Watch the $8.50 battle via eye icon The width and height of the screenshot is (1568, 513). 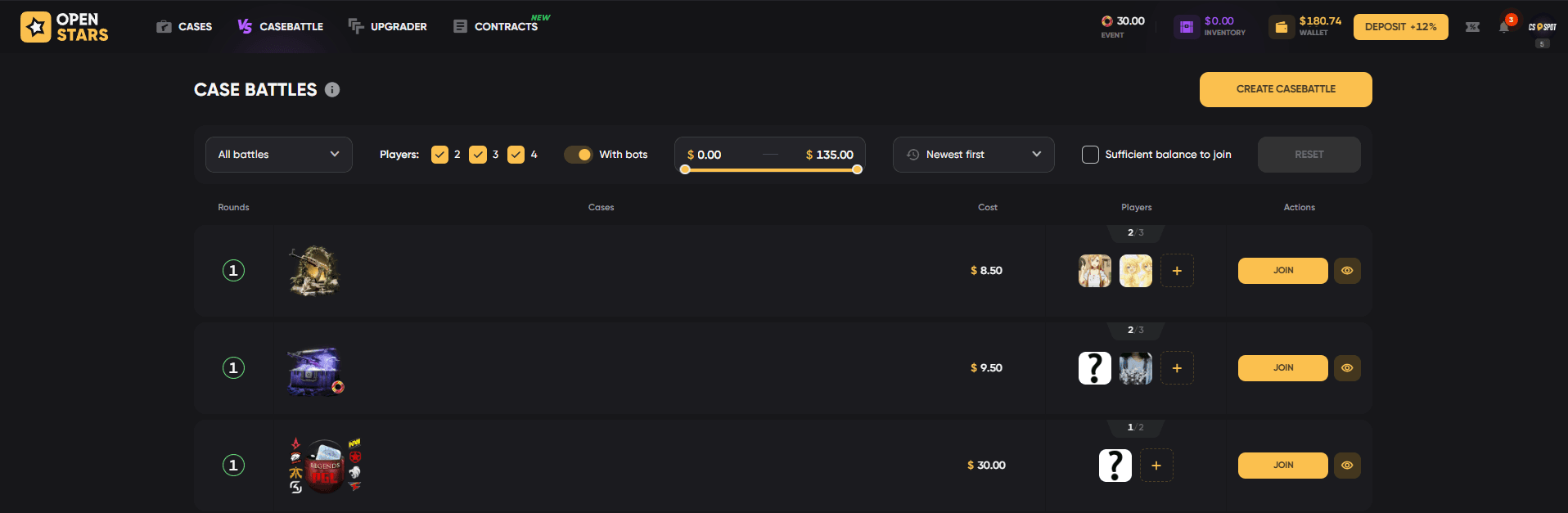pyautogui.click(x=1347, y=271)
